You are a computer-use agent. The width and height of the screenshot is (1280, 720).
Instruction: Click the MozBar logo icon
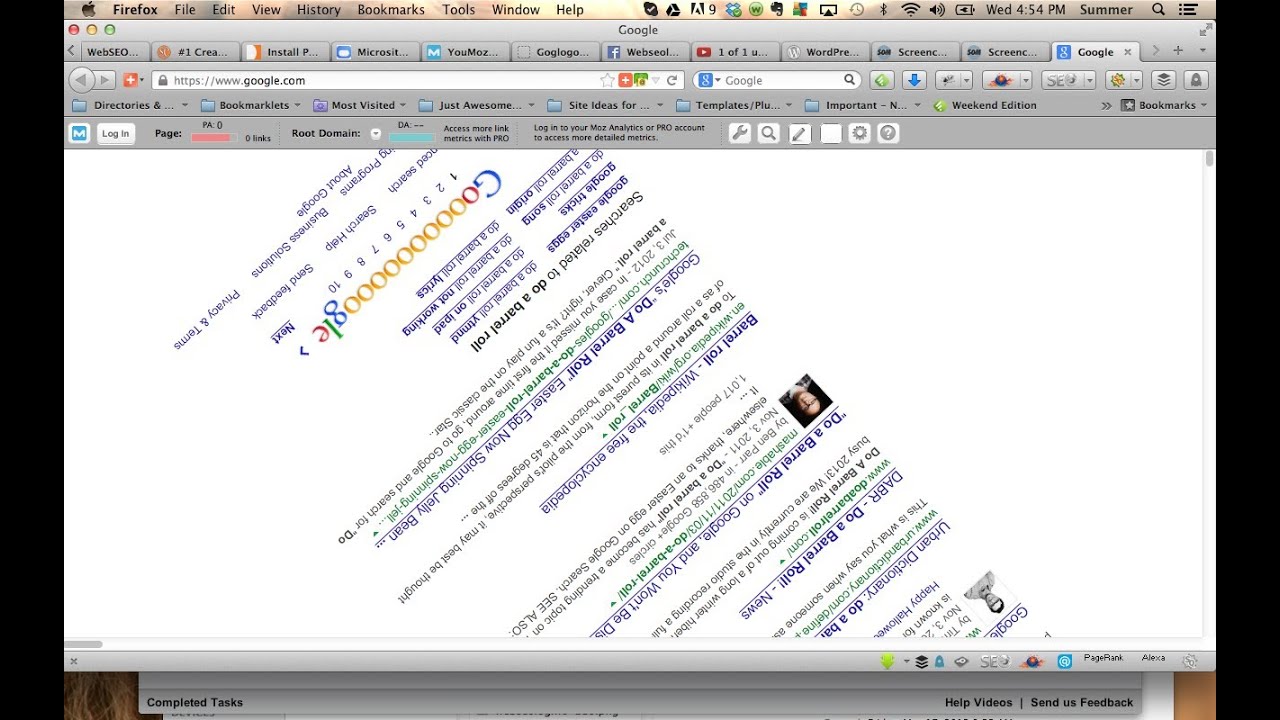point(79,133)
